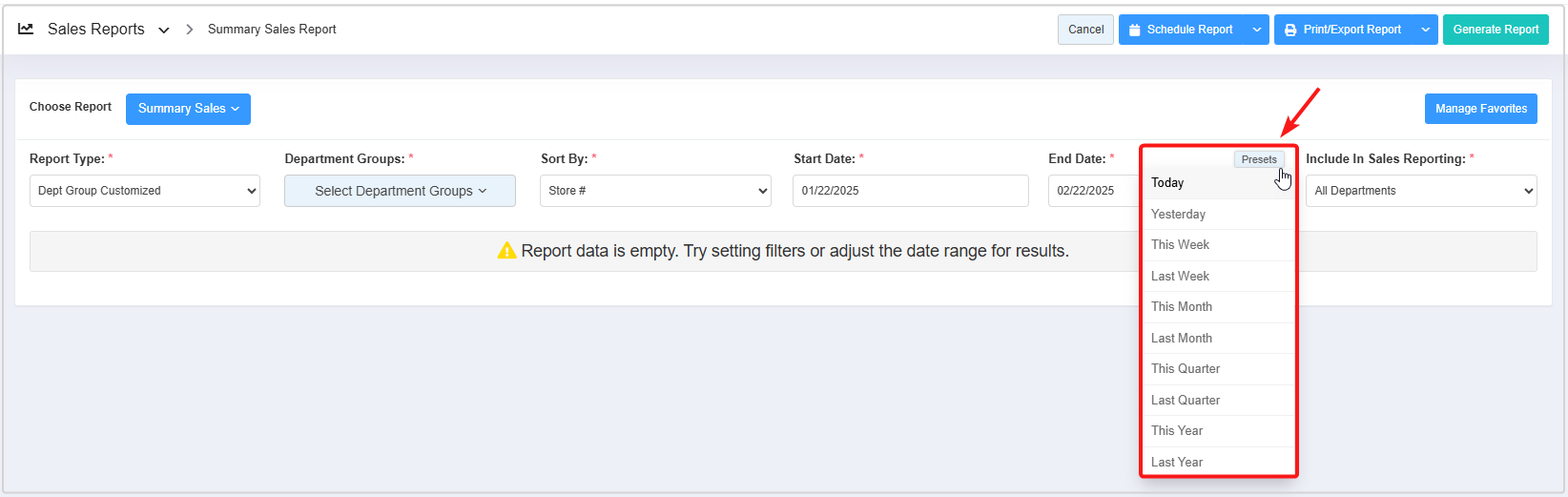The width and height of the screenshot is (1568, 497).
Task: Open Include In Sales Reporting dropdown
Action: pyautogui.click(x=1420, y=191)
